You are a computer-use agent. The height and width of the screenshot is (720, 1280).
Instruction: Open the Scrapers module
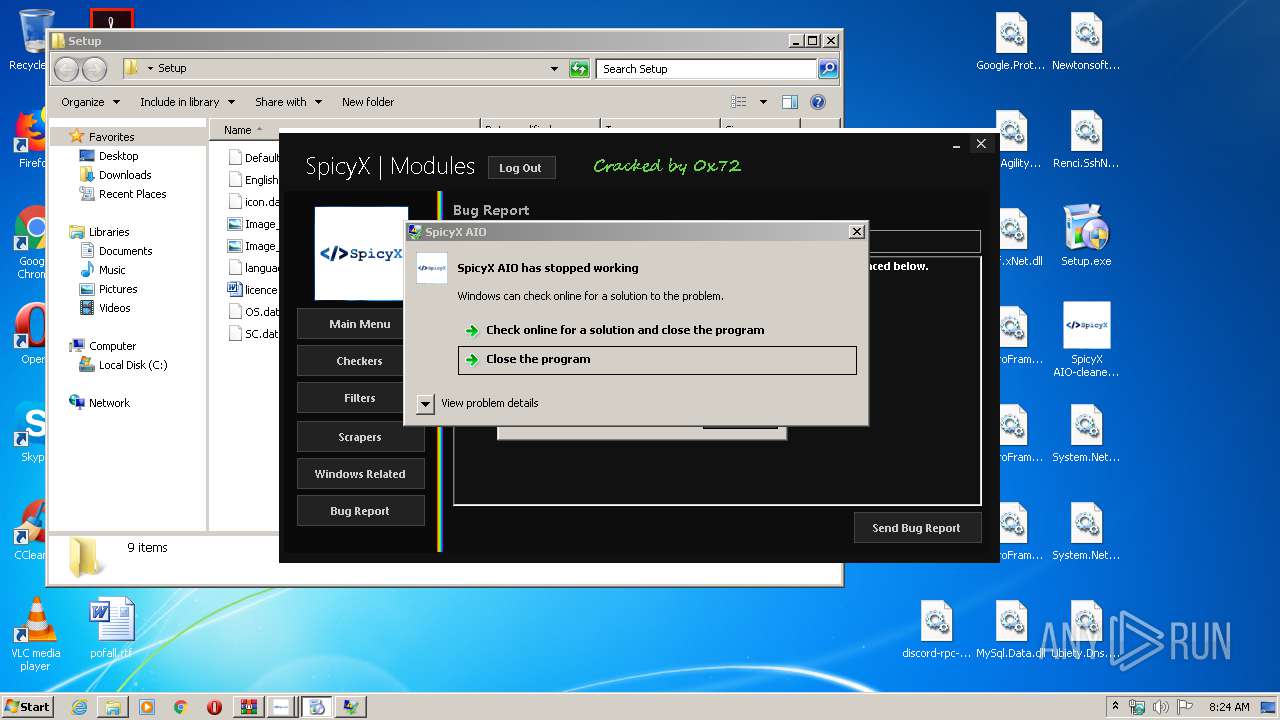(360, 437)
